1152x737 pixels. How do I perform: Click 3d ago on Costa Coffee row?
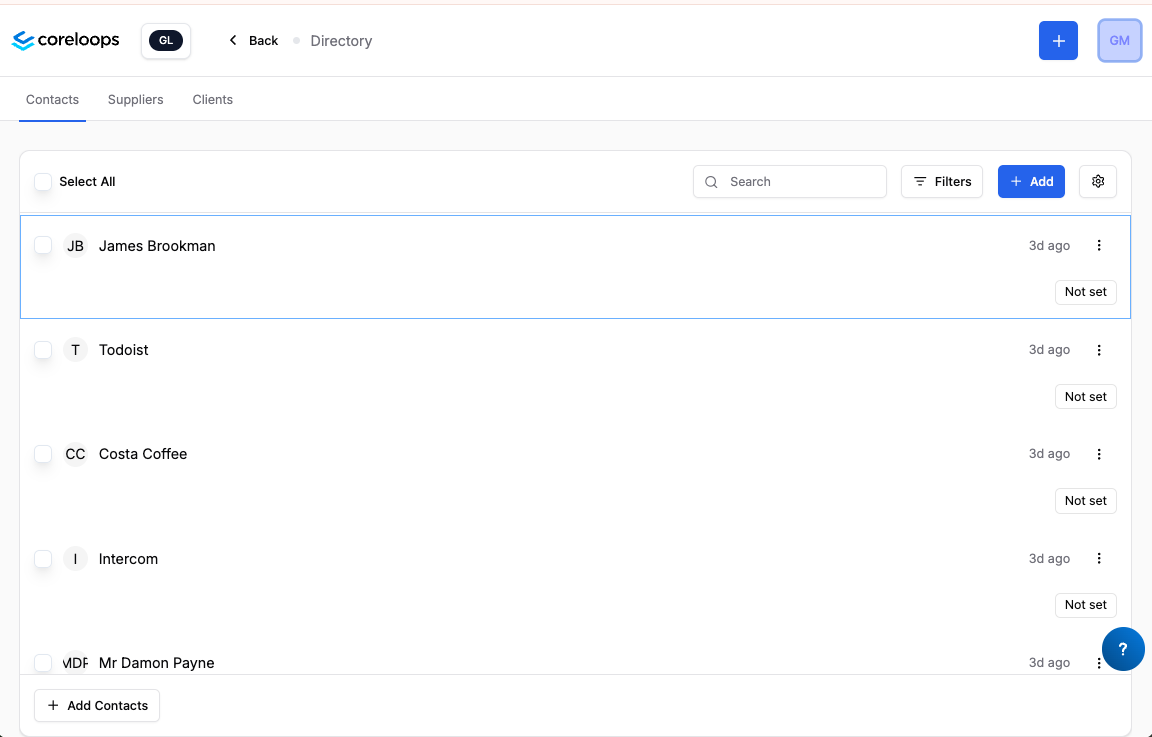(1049, 454)
